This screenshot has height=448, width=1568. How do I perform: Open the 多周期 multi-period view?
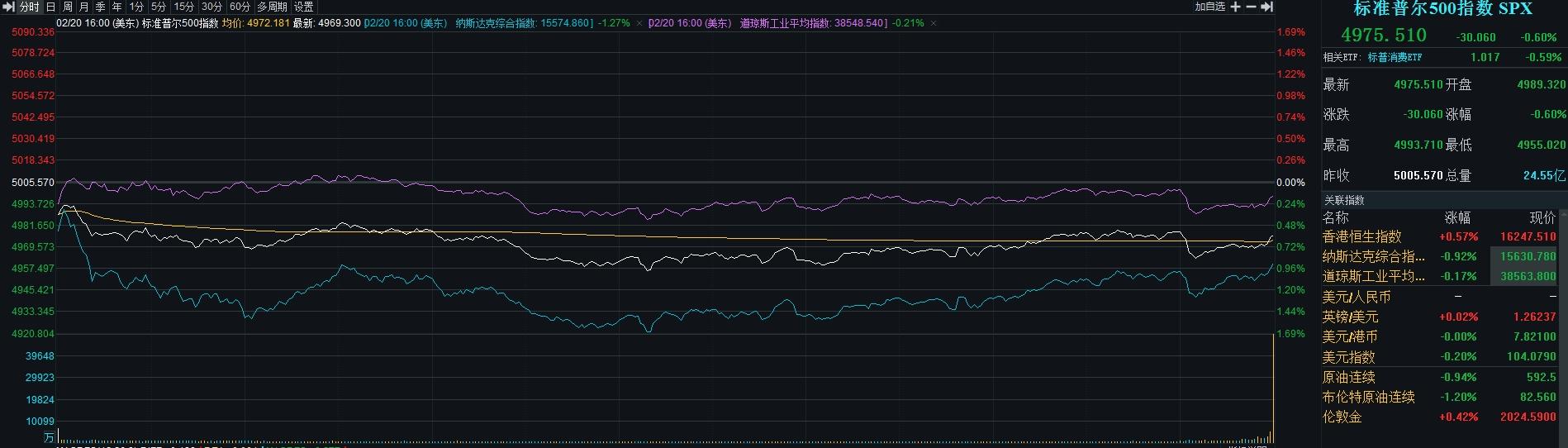tap(272, 7)
